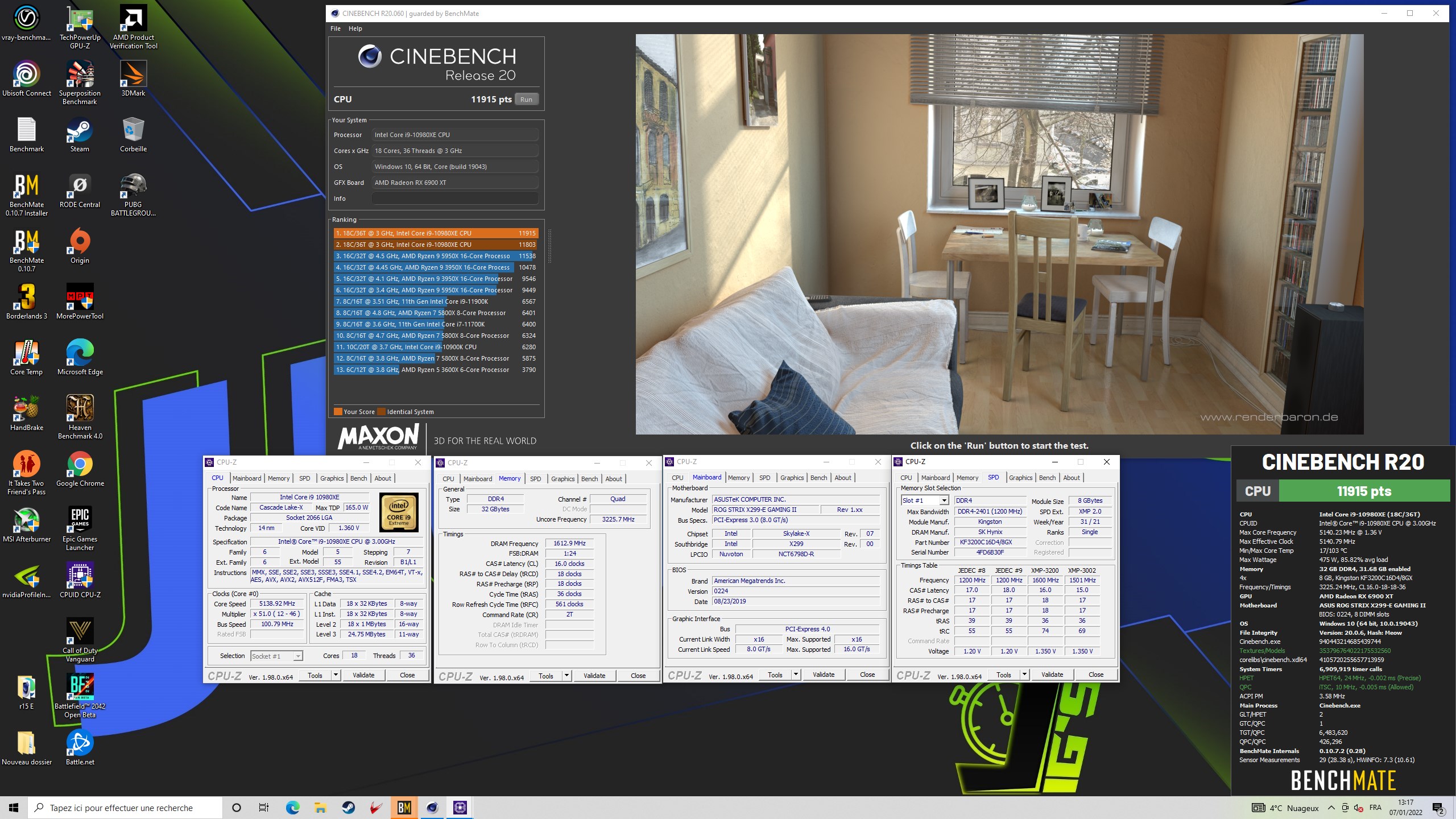
Task: Click Close in Memory tab CPU-Z window
Action: (x=638, y=676)
